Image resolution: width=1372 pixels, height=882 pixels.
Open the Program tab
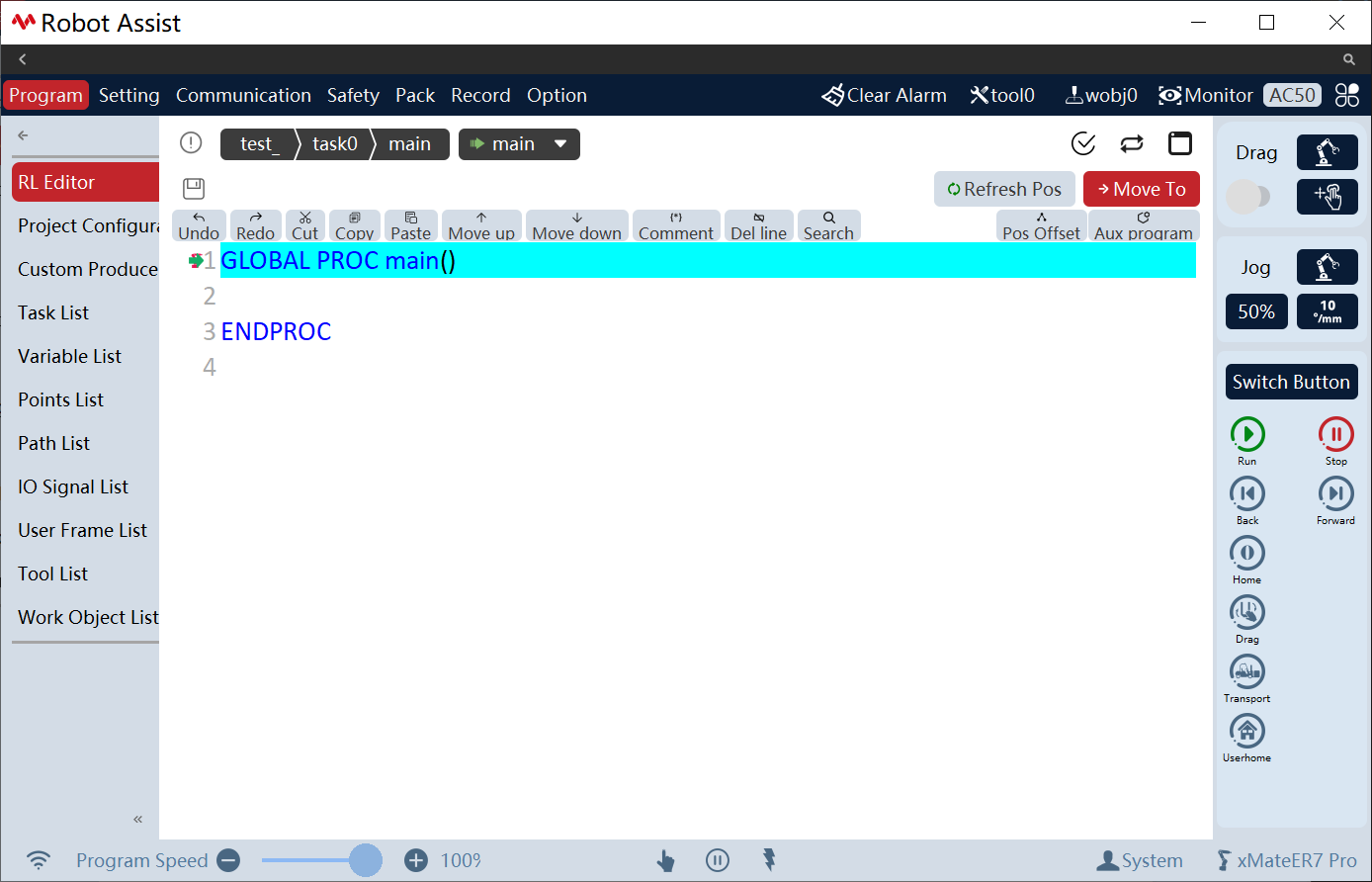point(45,95)
